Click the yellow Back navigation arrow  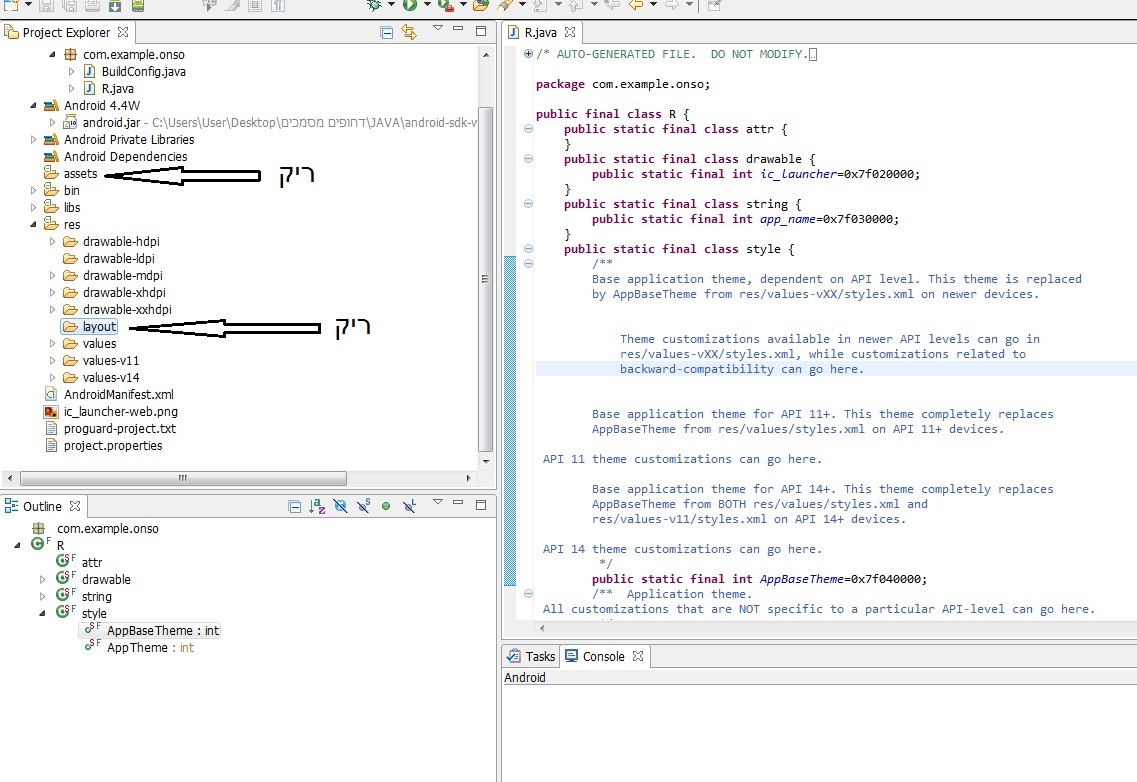tap(634, 5)
